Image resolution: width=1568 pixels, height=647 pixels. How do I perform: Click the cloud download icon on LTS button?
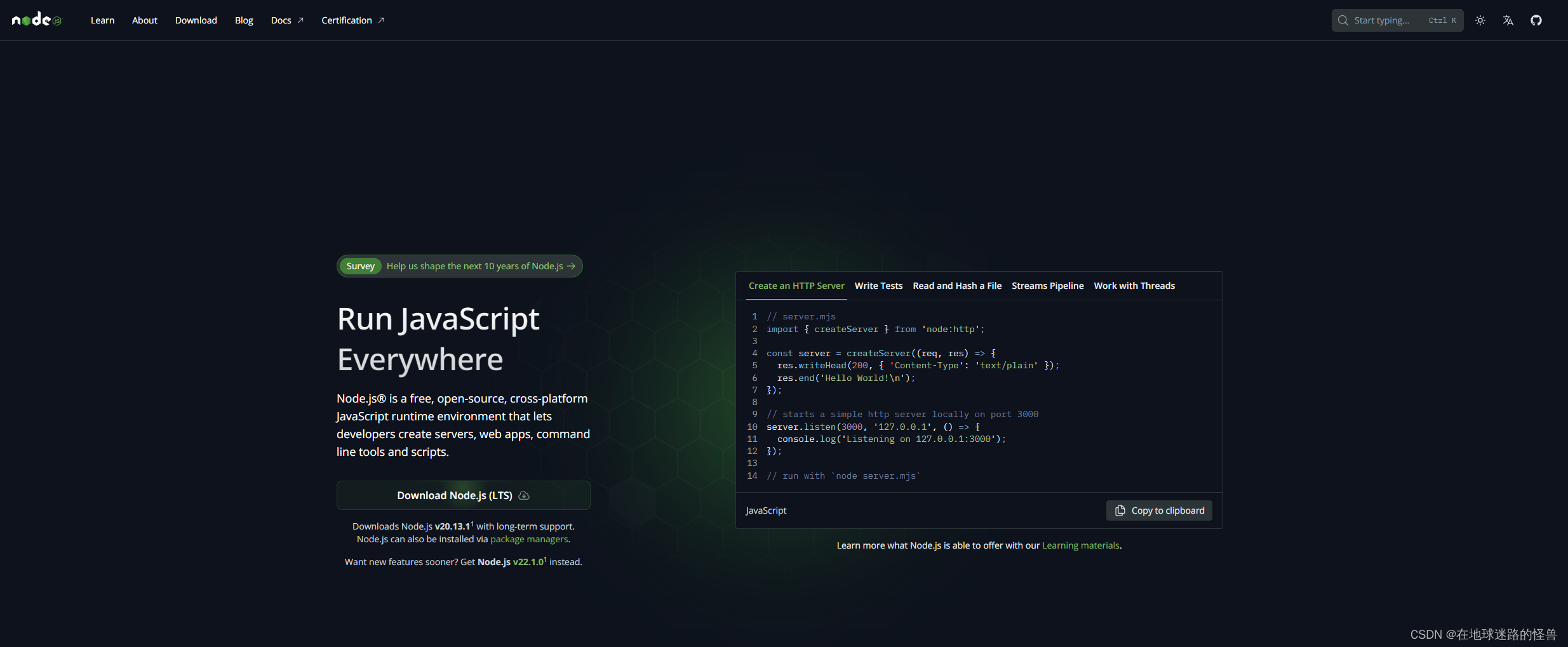[x=524, y=495]
